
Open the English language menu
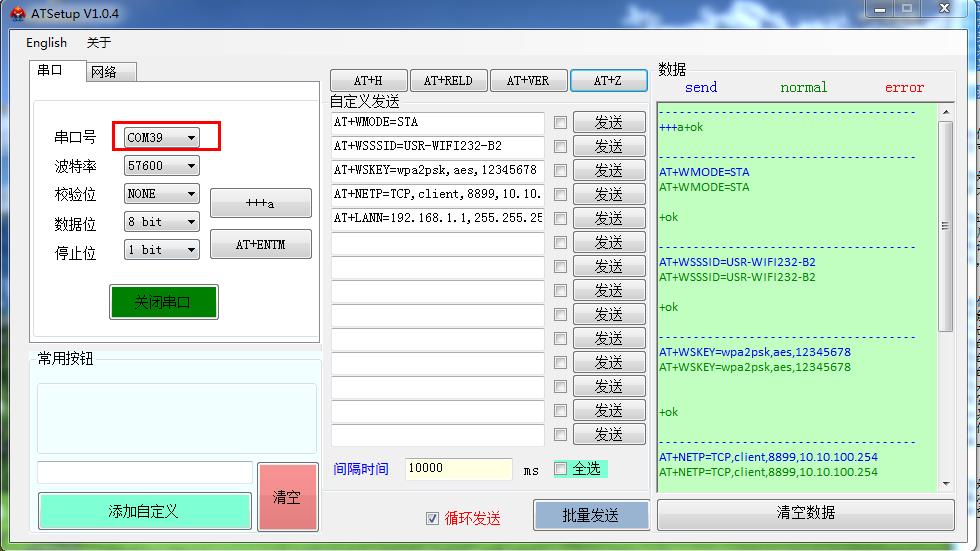pos(46,42)
